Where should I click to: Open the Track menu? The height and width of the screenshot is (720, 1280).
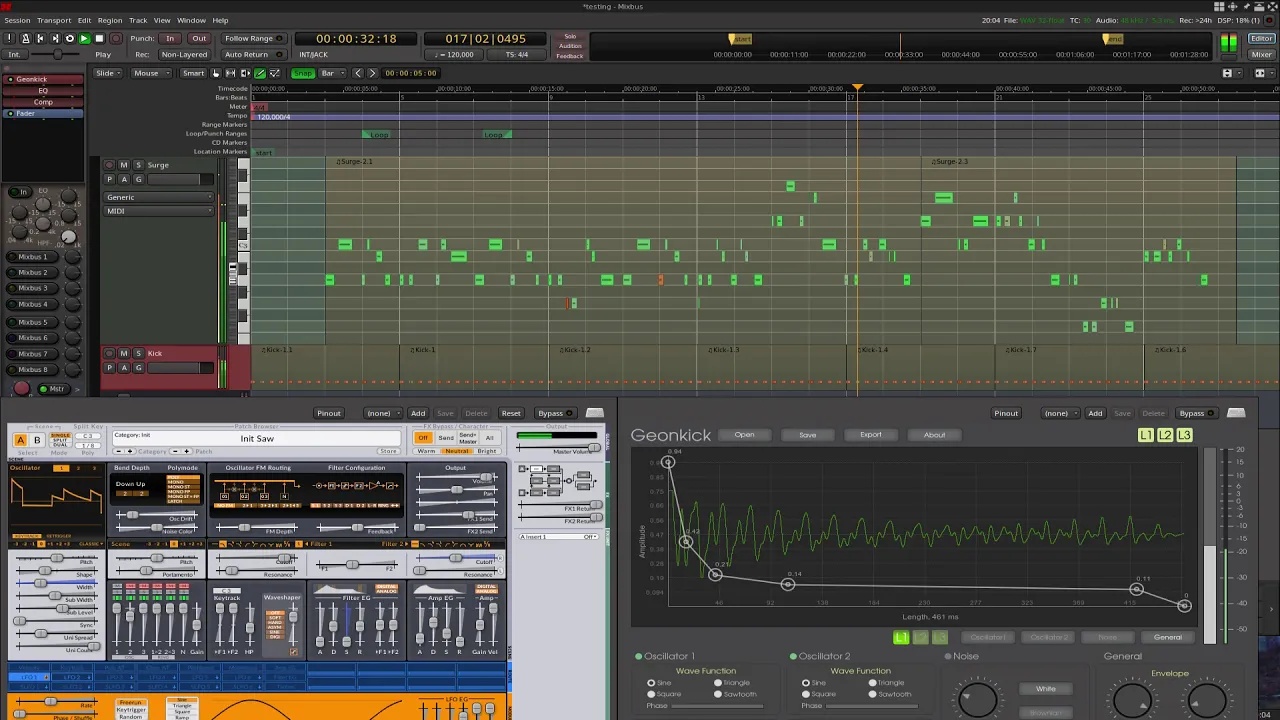(x=138, y=20)
